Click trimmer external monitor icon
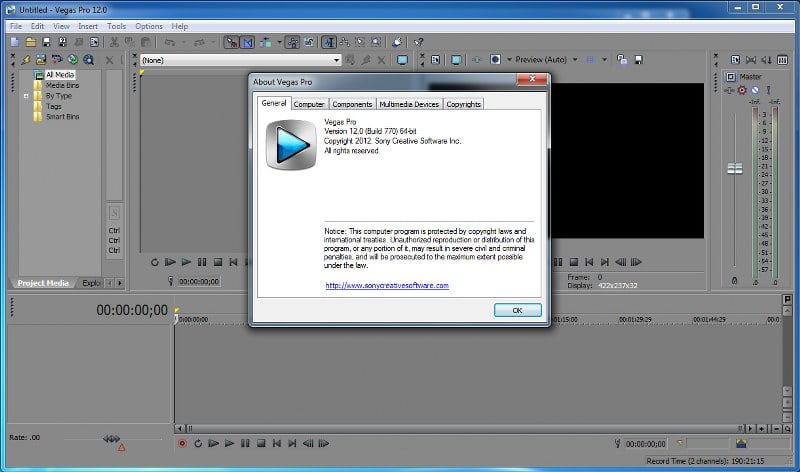 coord(403,60)
